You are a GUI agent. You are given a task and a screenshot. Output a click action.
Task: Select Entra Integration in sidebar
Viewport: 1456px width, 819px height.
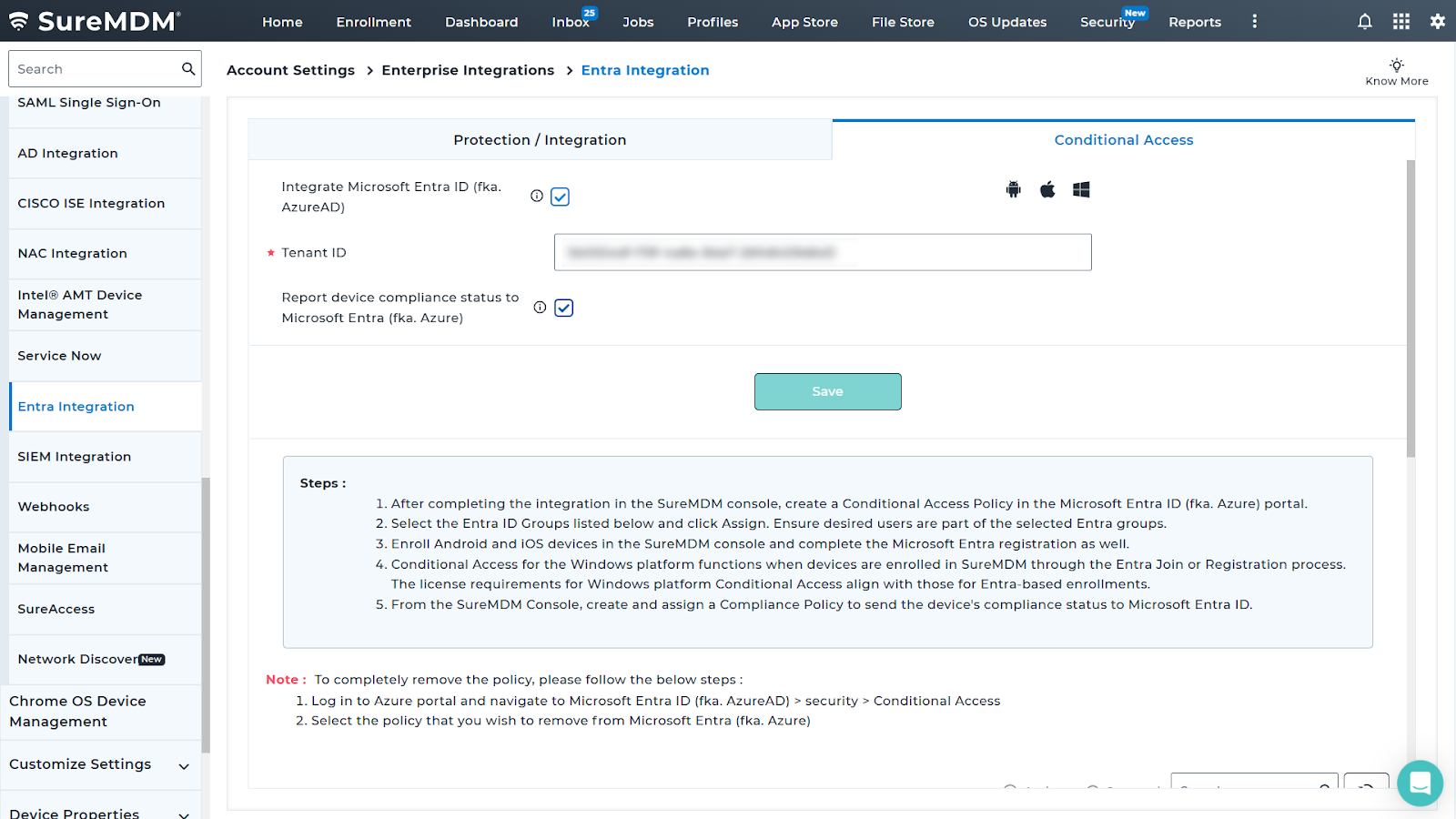(105, 407)
